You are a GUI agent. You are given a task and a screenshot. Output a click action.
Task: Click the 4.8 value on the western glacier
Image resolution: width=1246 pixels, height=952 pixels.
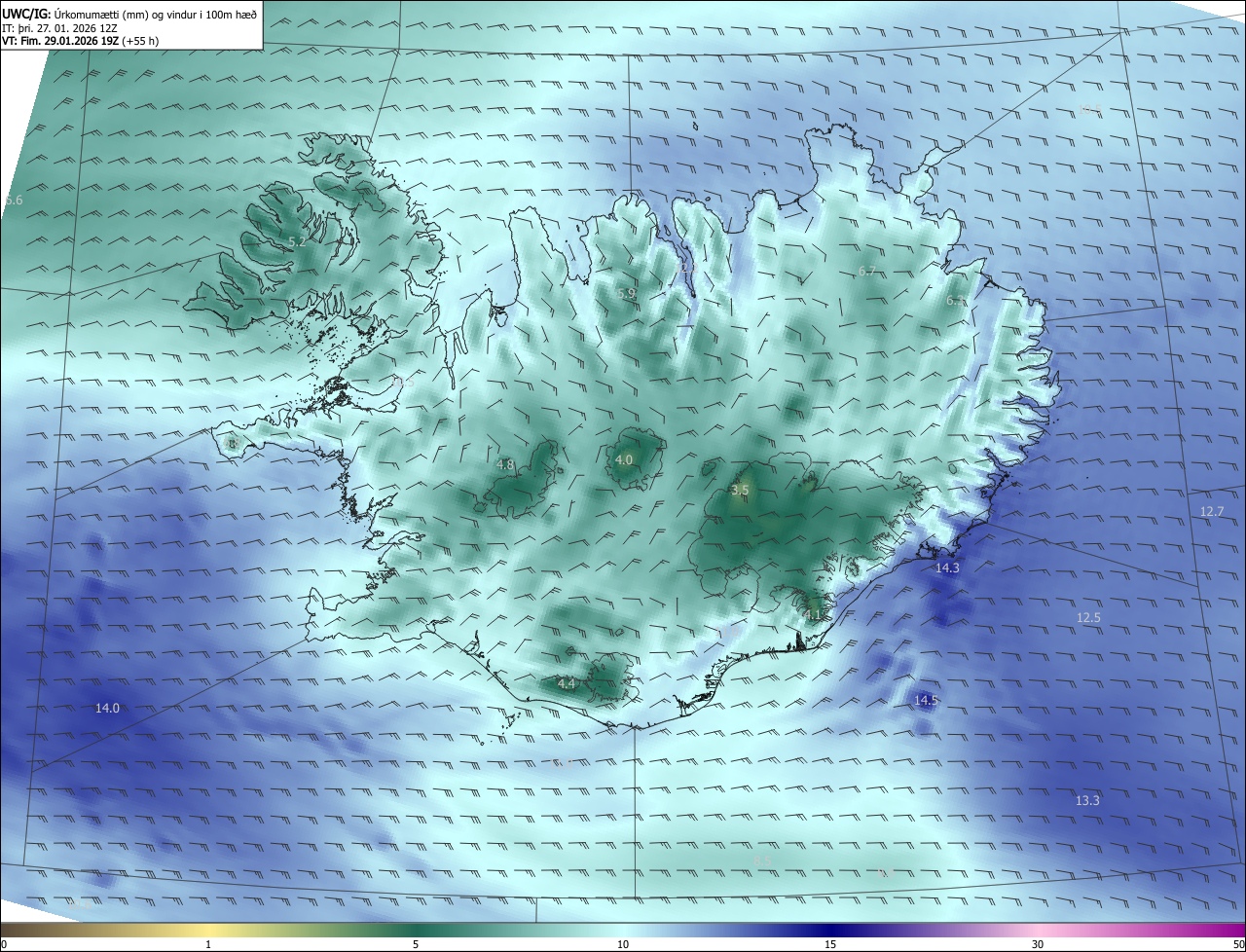505,465
